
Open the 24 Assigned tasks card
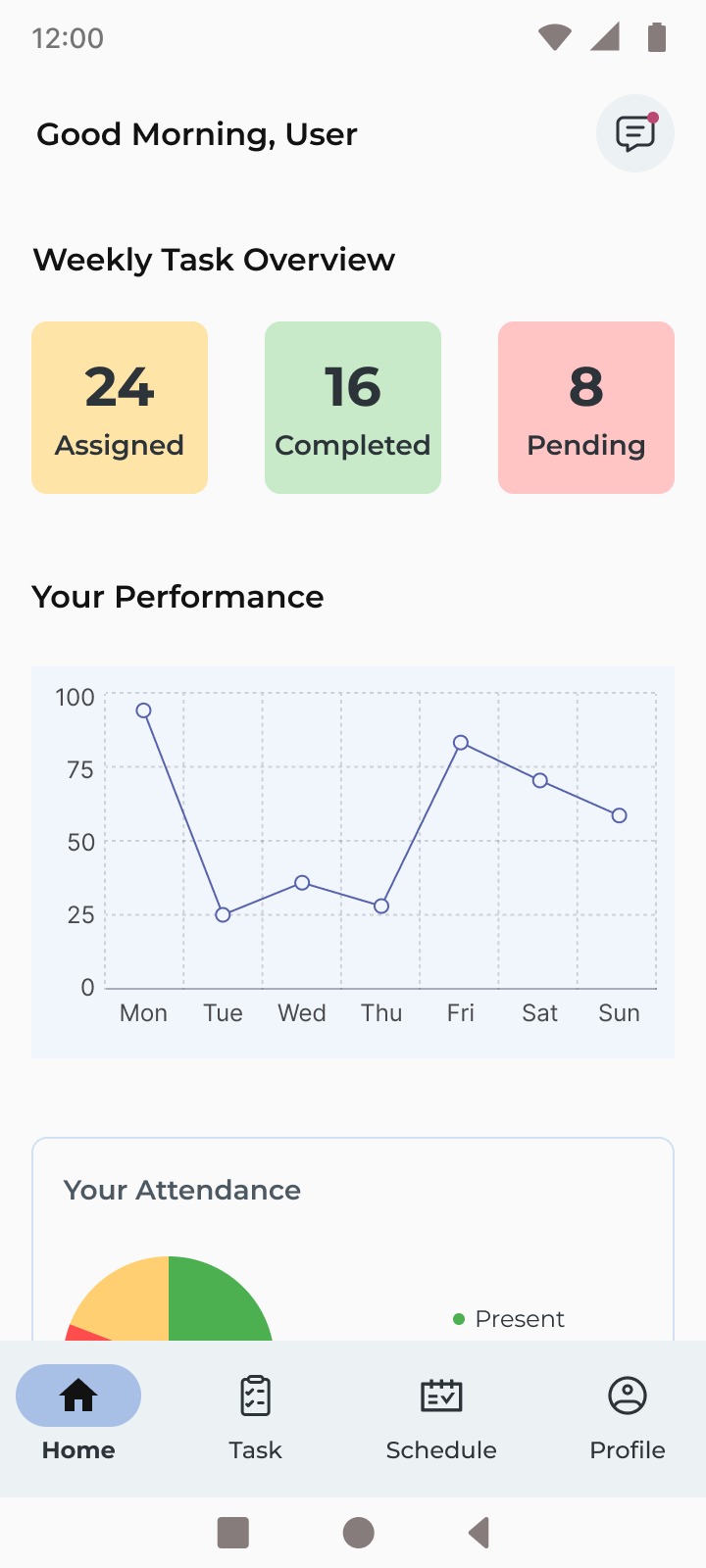(120, 408)
